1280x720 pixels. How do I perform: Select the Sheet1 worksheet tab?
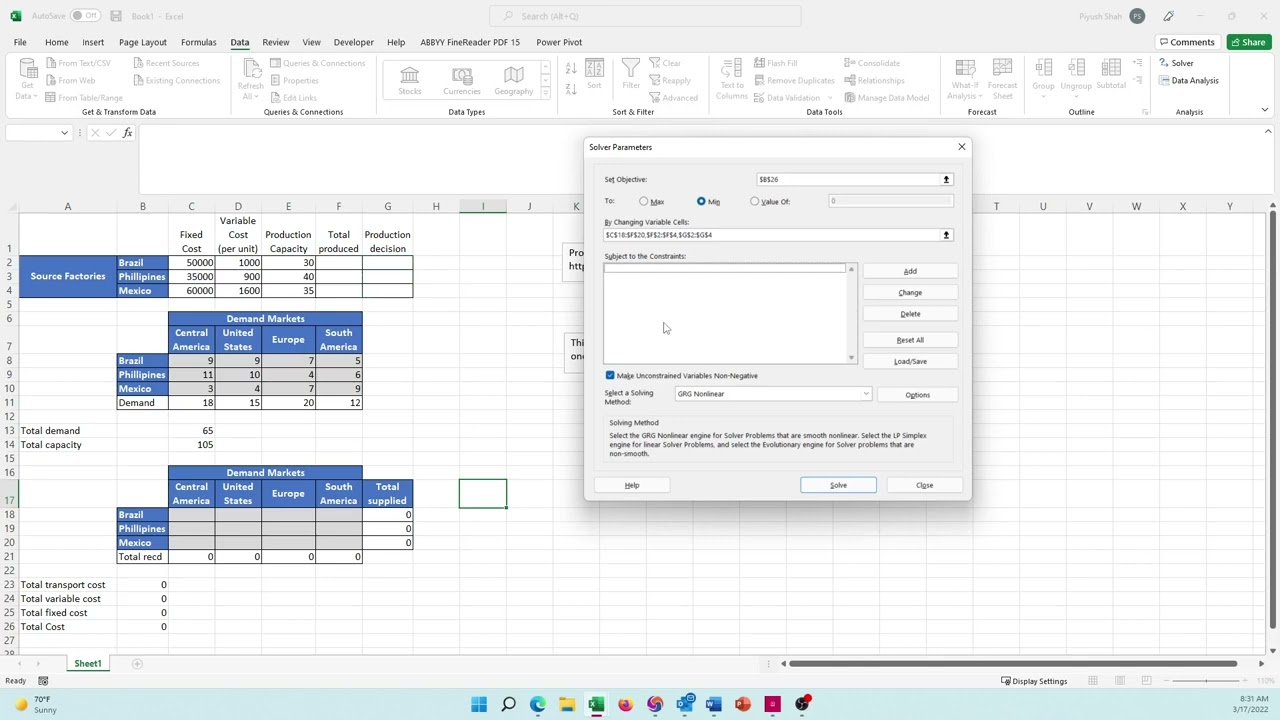(87, 664)
